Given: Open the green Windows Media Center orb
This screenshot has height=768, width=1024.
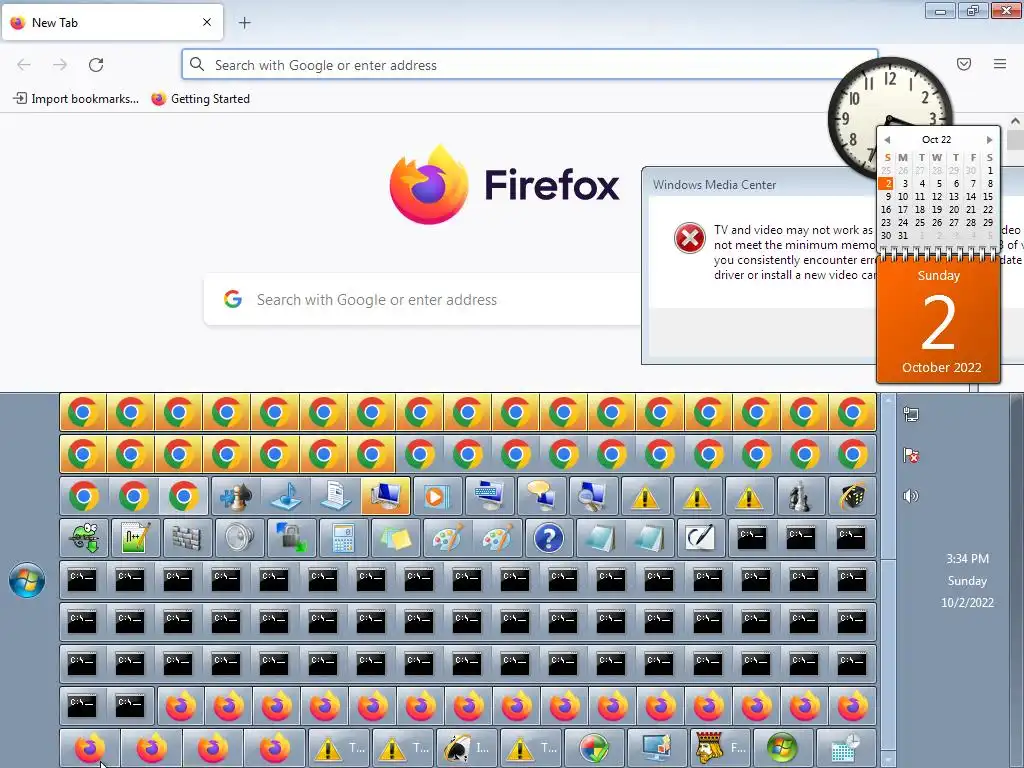Looking at the screenshot, I should [x=782, y=748].
